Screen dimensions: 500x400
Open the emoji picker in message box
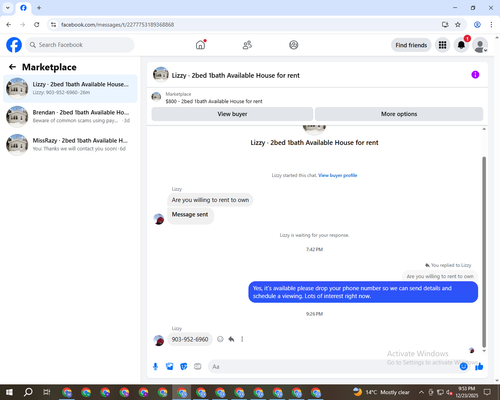(x=463, y=367)
